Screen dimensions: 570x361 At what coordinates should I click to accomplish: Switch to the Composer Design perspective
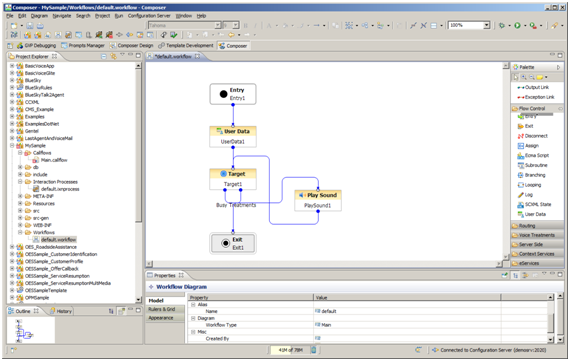click(132, 45)
